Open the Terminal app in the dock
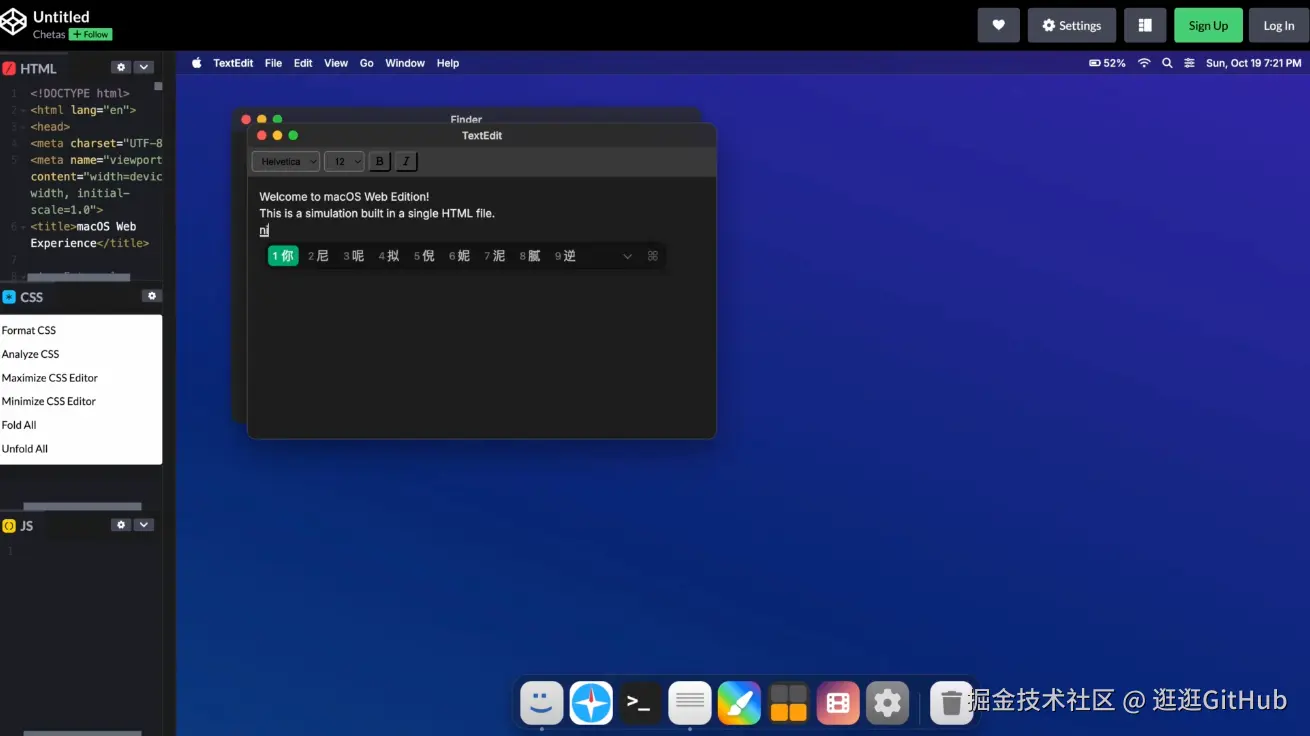 (x=640, y=703)
